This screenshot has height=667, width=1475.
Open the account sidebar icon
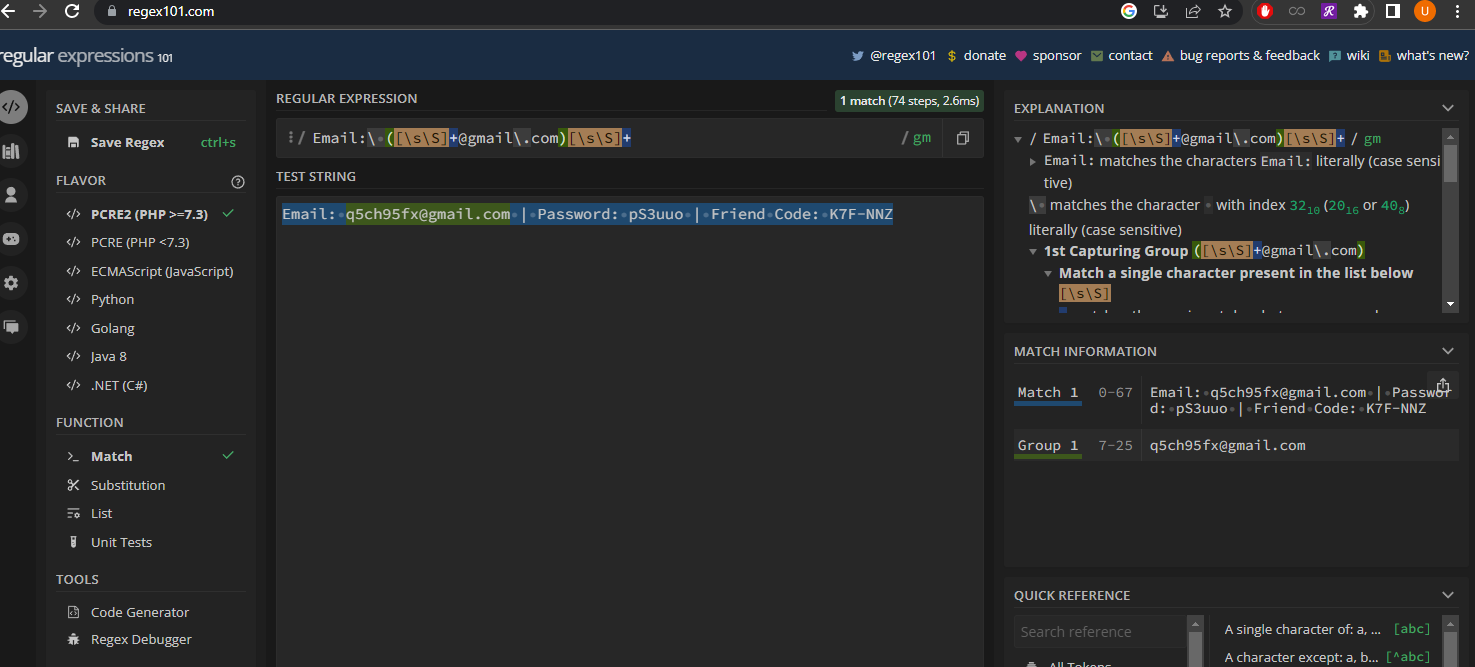coord(12,195)
